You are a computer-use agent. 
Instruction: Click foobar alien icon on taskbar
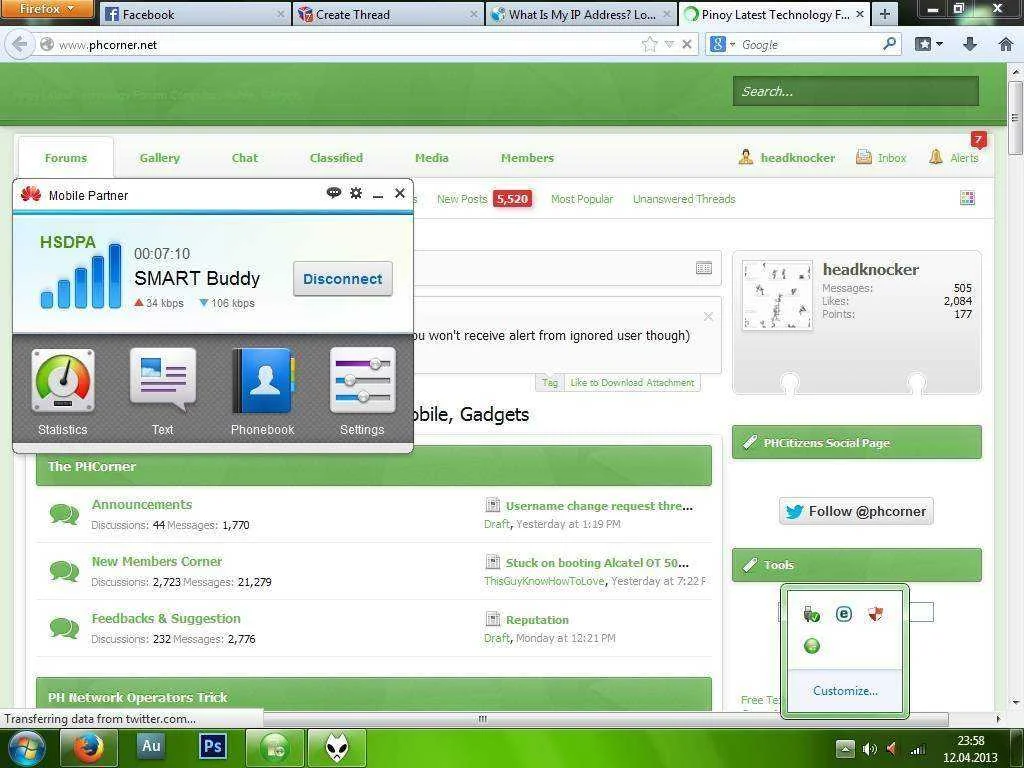tap(336, 747)
